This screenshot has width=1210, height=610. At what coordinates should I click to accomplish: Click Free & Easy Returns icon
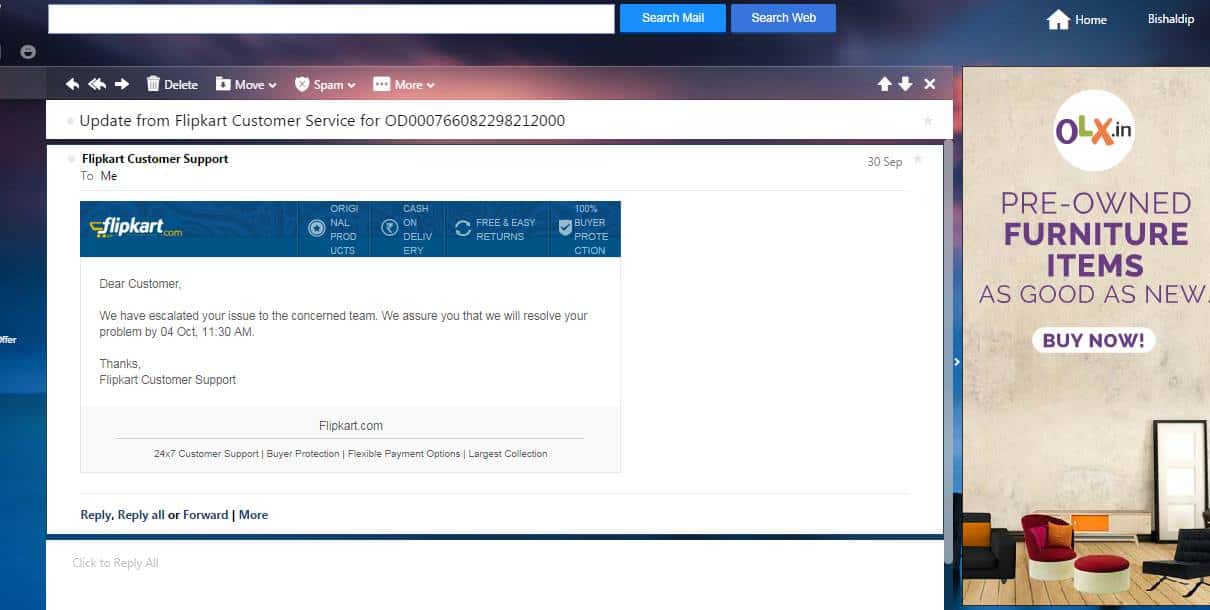pos(463,229)
